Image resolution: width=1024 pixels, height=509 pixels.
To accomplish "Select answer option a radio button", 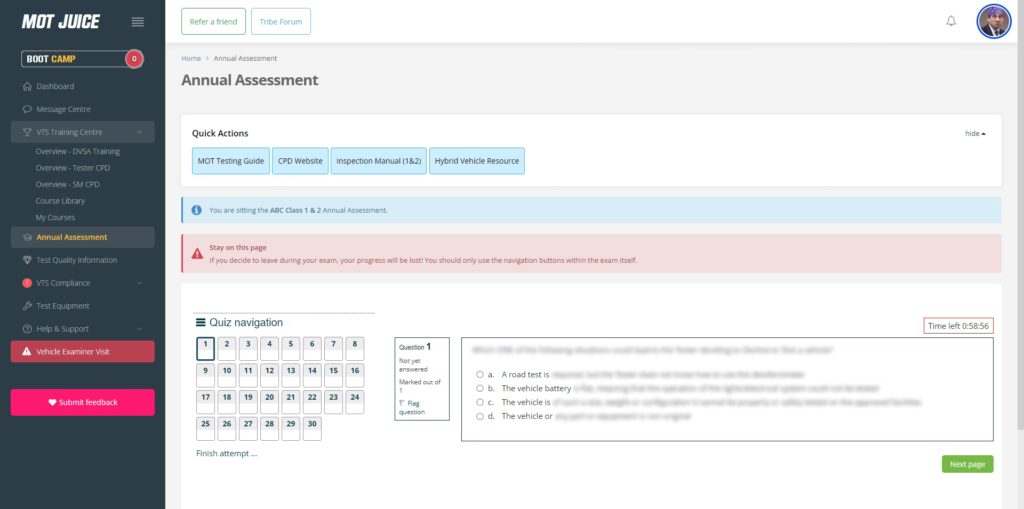I will pyautogui.click(x=480, y=374).
